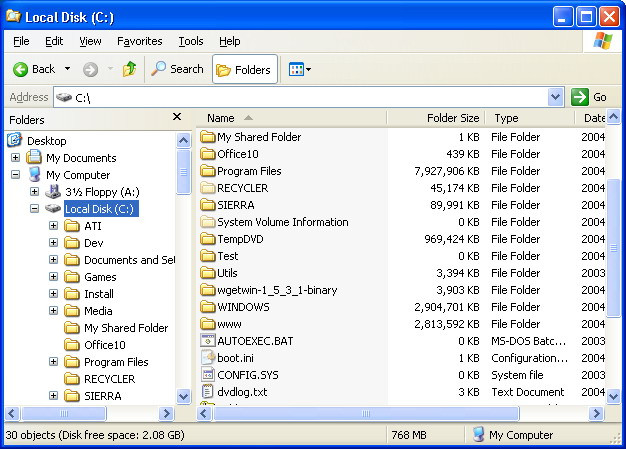Open the Favorites menu
The image size is (626, 449).
coord(139,41)
